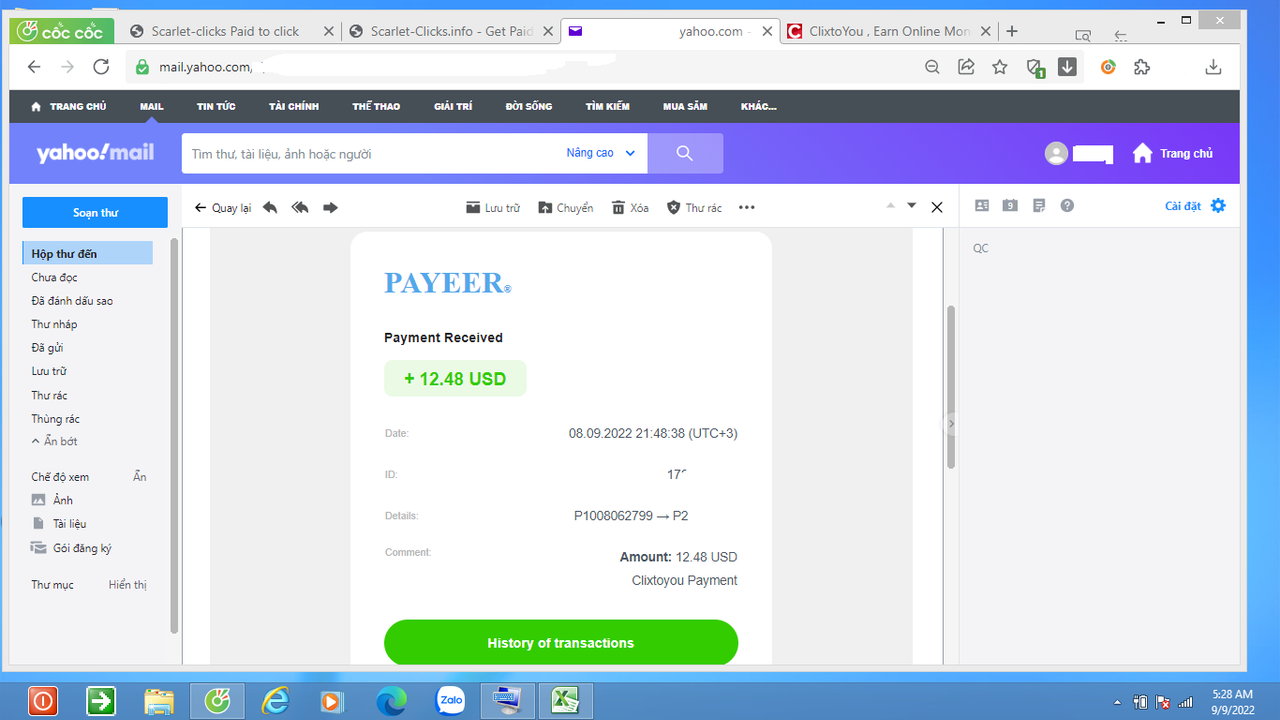This screenshot has height=720, width=1280.
Task: Click the Soạn thư compose button
Action: coord(95,212)
